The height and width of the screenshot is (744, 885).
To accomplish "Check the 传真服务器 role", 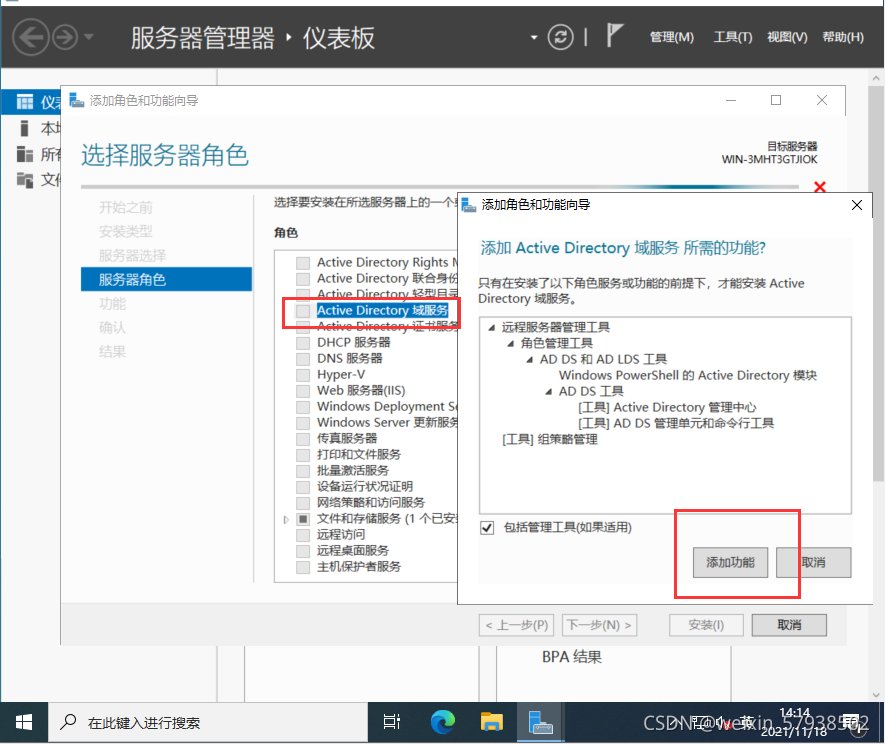I will [x=303, y=439].
